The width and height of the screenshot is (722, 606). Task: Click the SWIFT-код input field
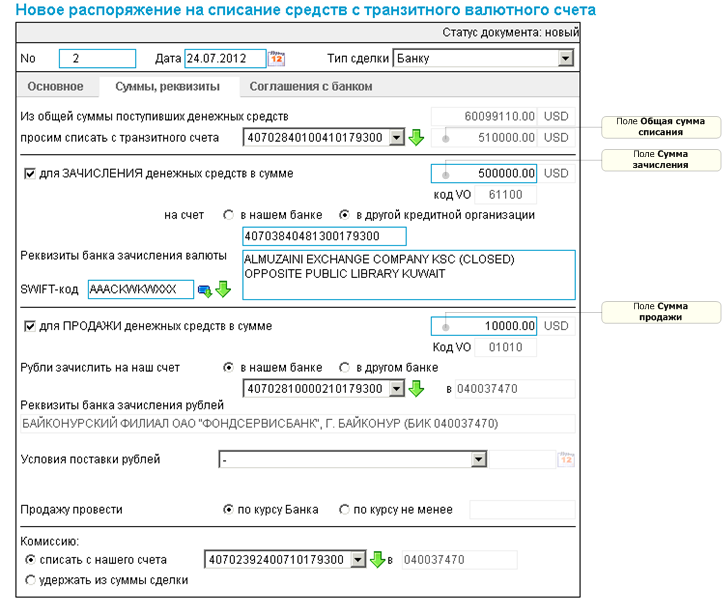pyautogui.click(x=140, y=290)
